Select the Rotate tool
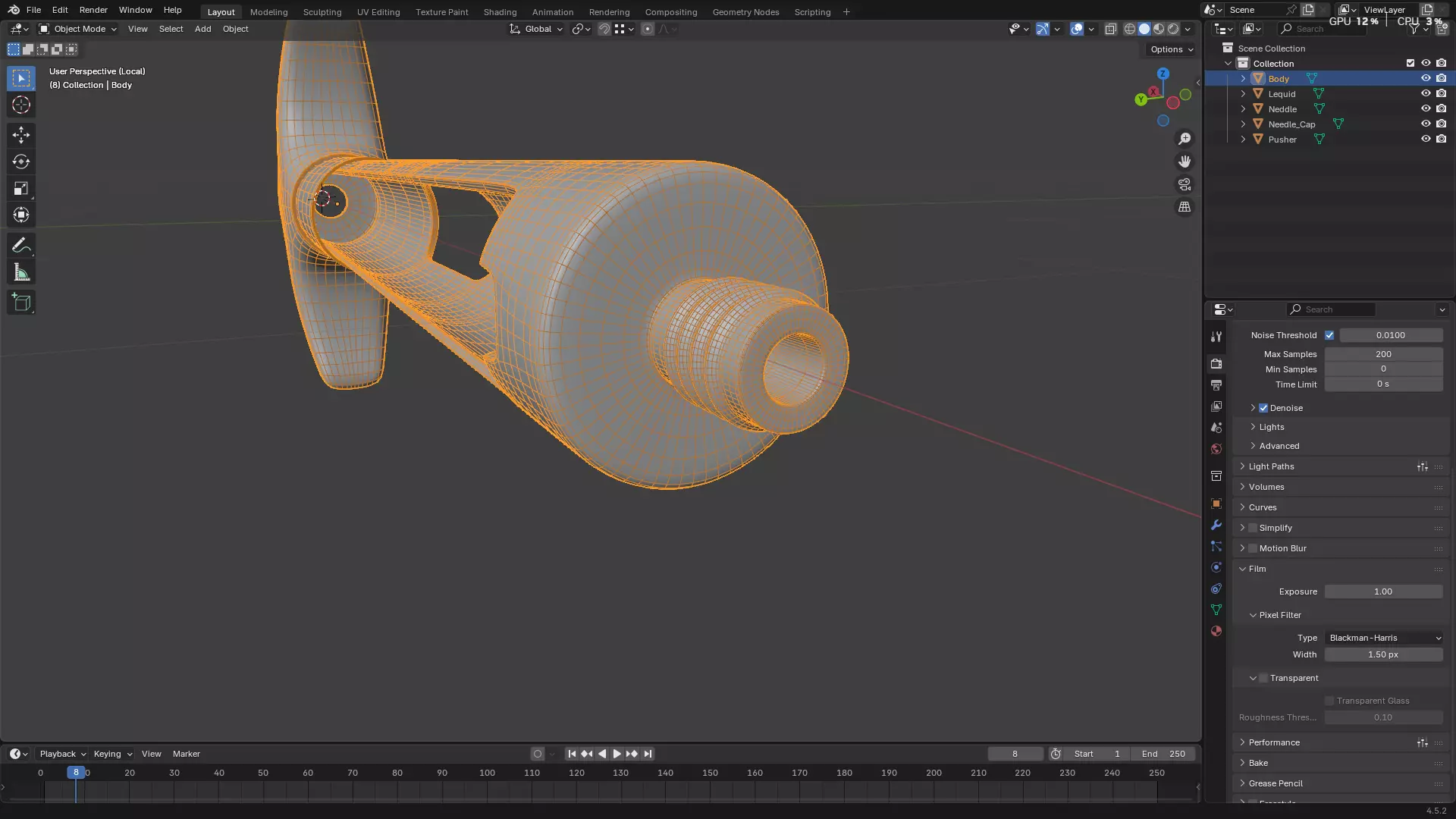1456x819 pixels. pyautogui.click(x=21, y=162)
